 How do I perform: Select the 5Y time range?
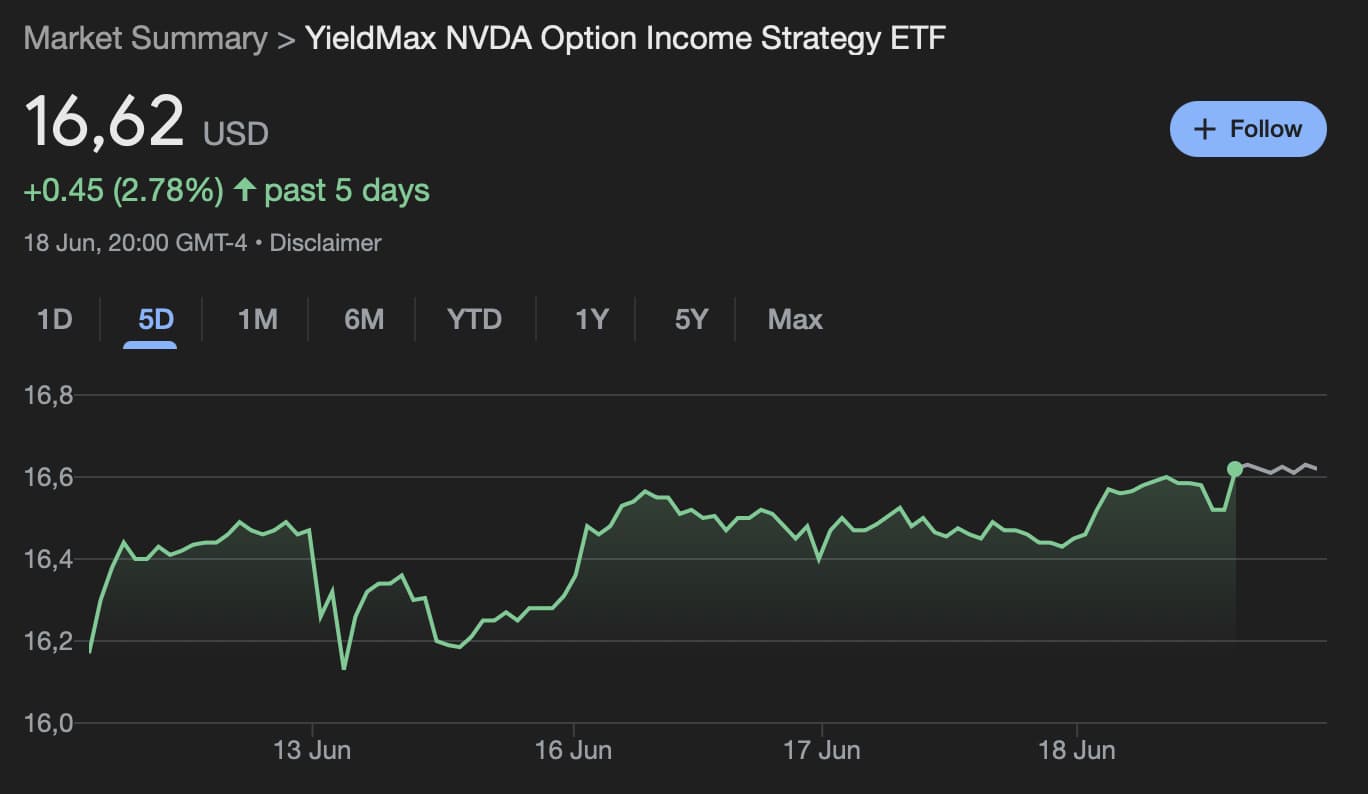(x=688, y=319)
